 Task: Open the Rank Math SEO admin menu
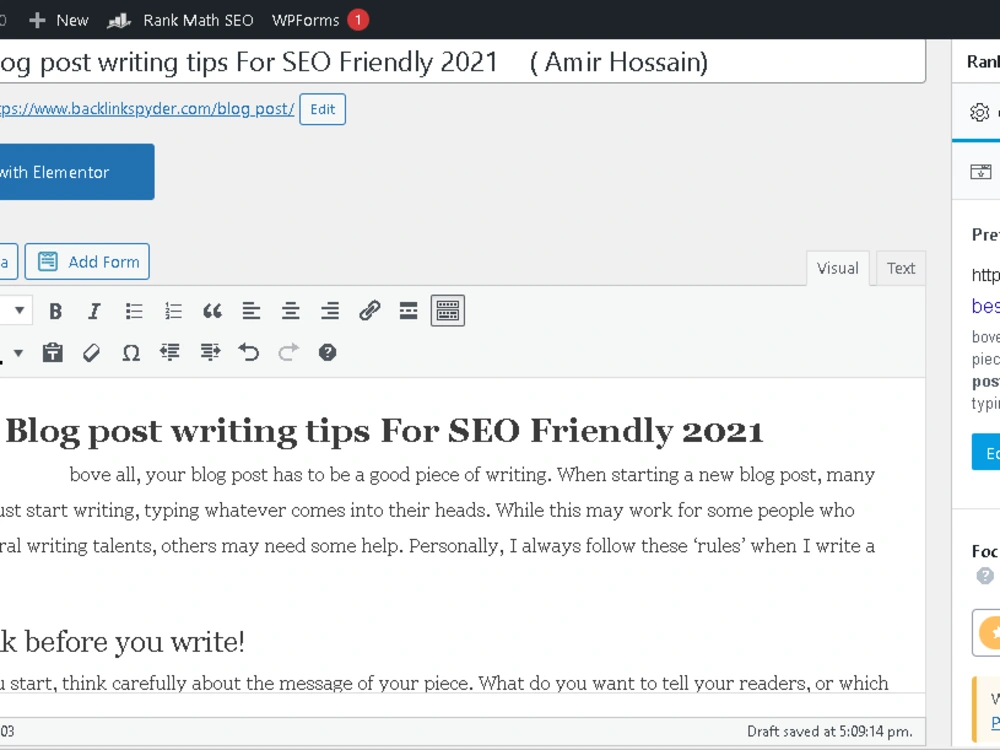[x=180, y=20]
